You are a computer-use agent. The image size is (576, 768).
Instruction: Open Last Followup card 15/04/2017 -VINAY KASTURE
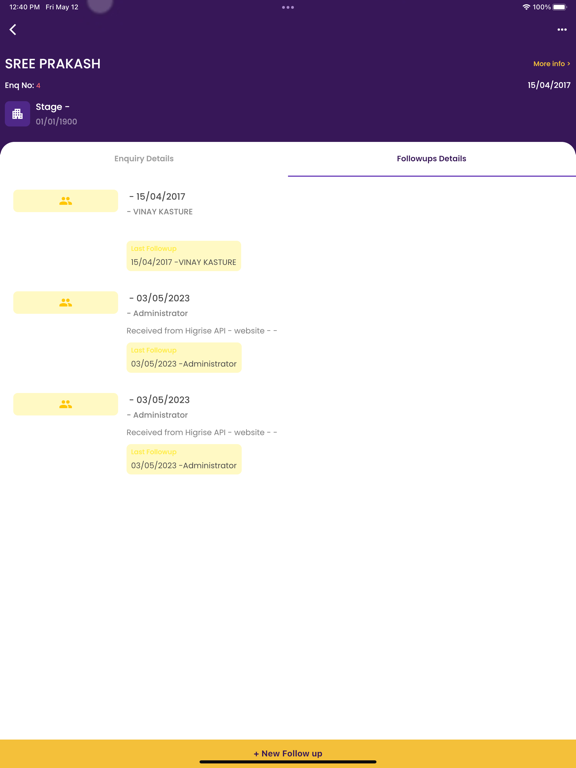[x=184, y=256]
